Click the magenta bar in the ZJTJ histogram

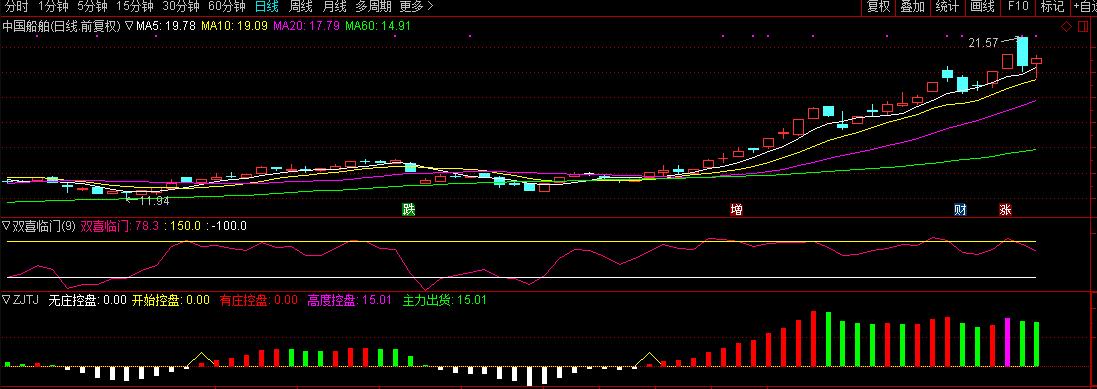1007,342
